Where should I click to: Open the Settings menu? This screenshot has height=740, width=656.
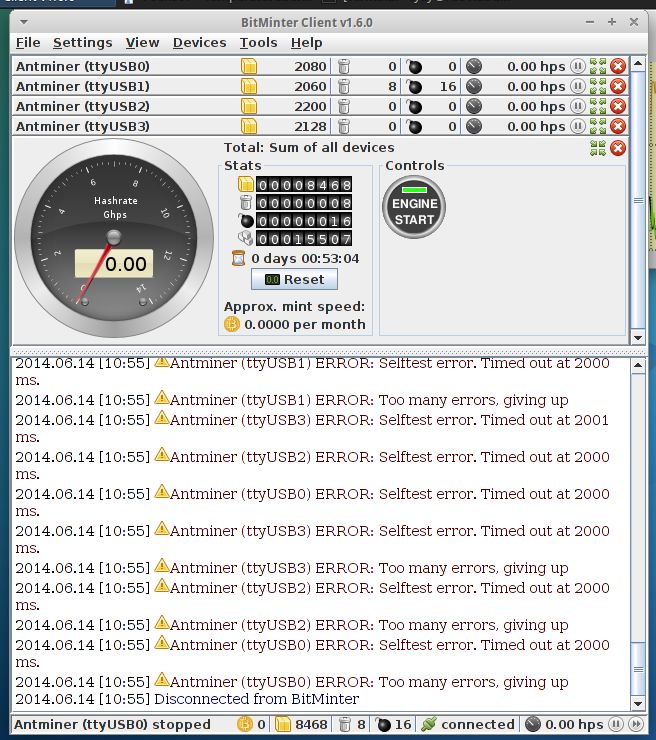point(83,42)
